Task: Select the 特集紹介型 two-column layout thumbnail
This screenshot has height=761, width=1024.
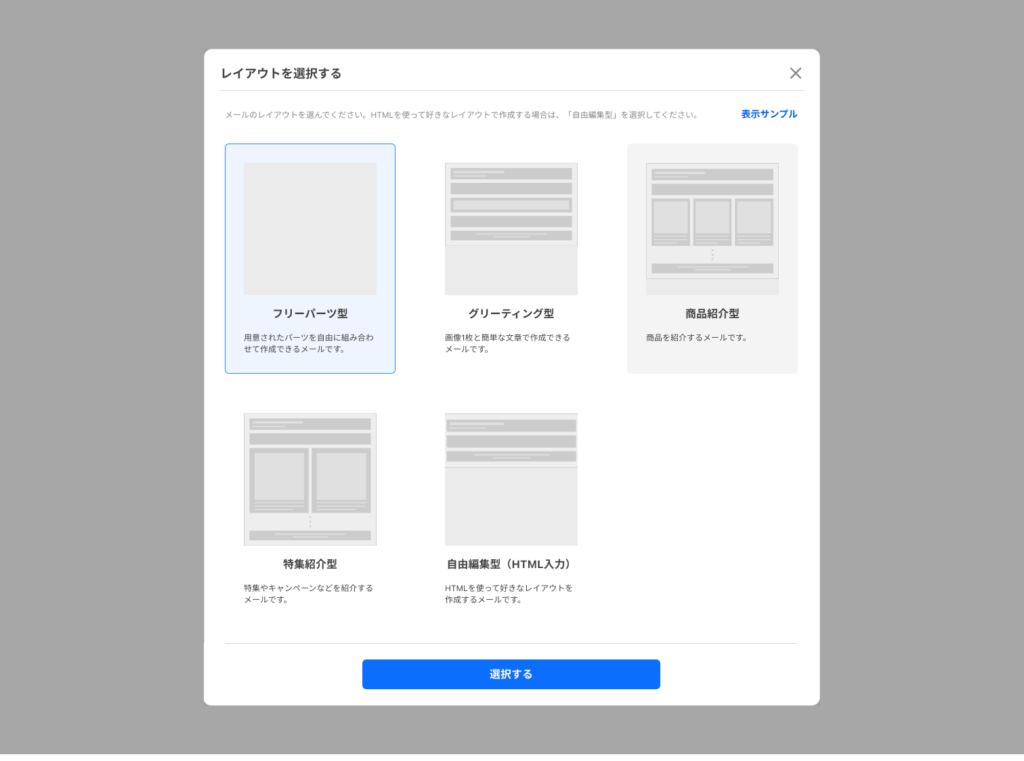Action: pos(310,479)
